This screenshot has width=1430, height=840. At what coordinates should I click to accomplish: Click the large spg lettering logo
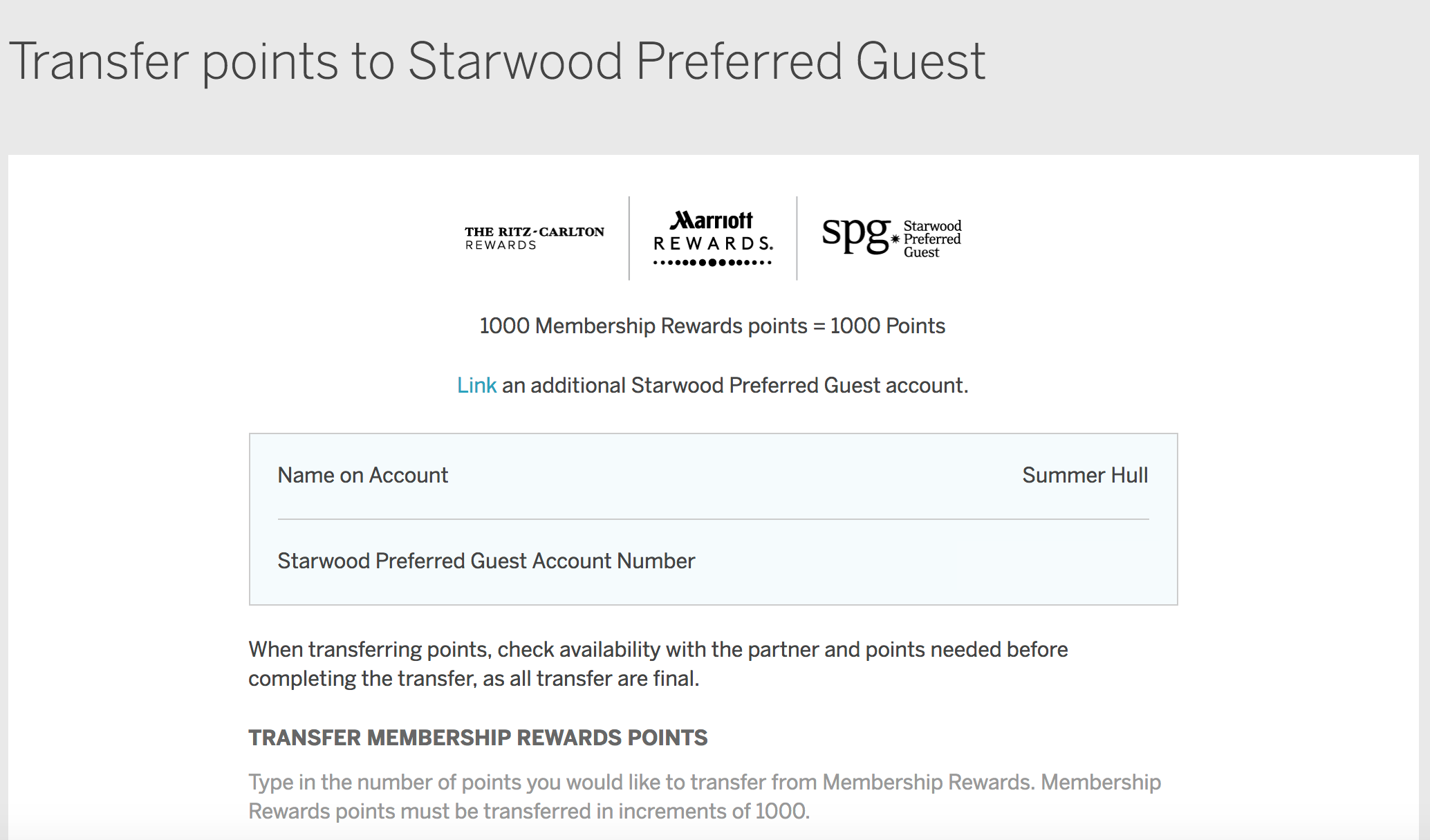[855, 234]
